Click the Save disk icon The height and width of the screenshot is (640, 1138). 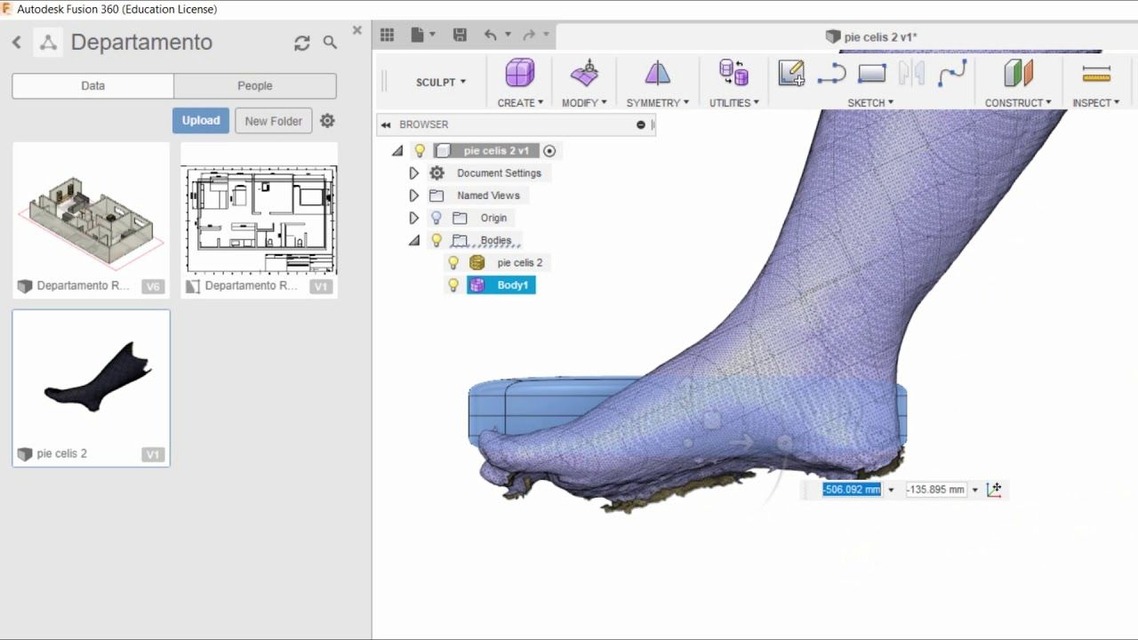click(459, 35)
